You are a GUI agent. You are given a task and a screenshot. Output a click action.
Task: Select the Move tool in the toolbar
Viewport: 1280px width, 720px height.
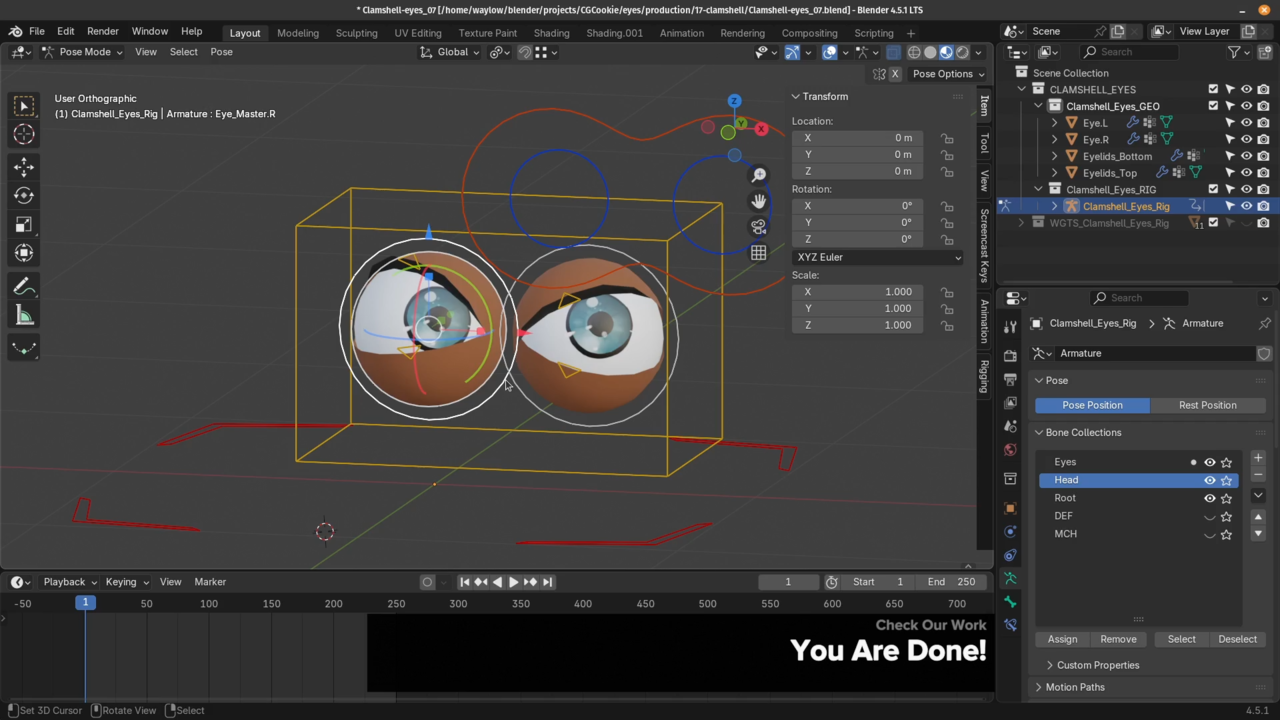[x=24, y=167]
